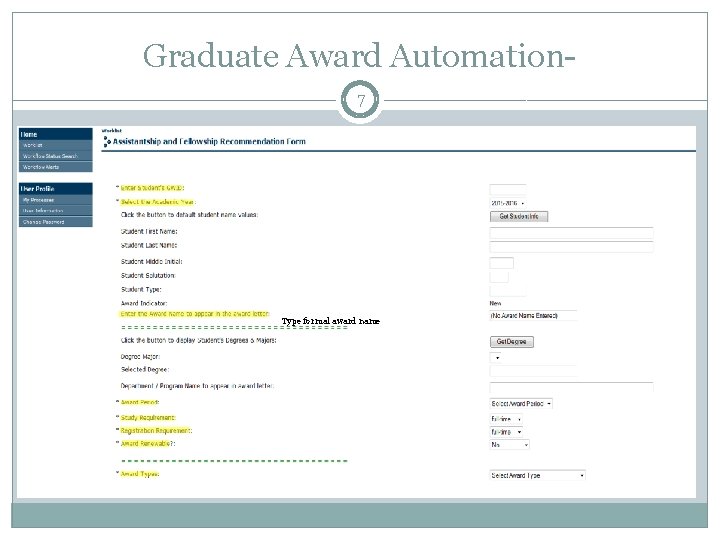Click the highlighted 'Award Types:' label
Screen dimensions: 720x540
[x=140, y=474]
